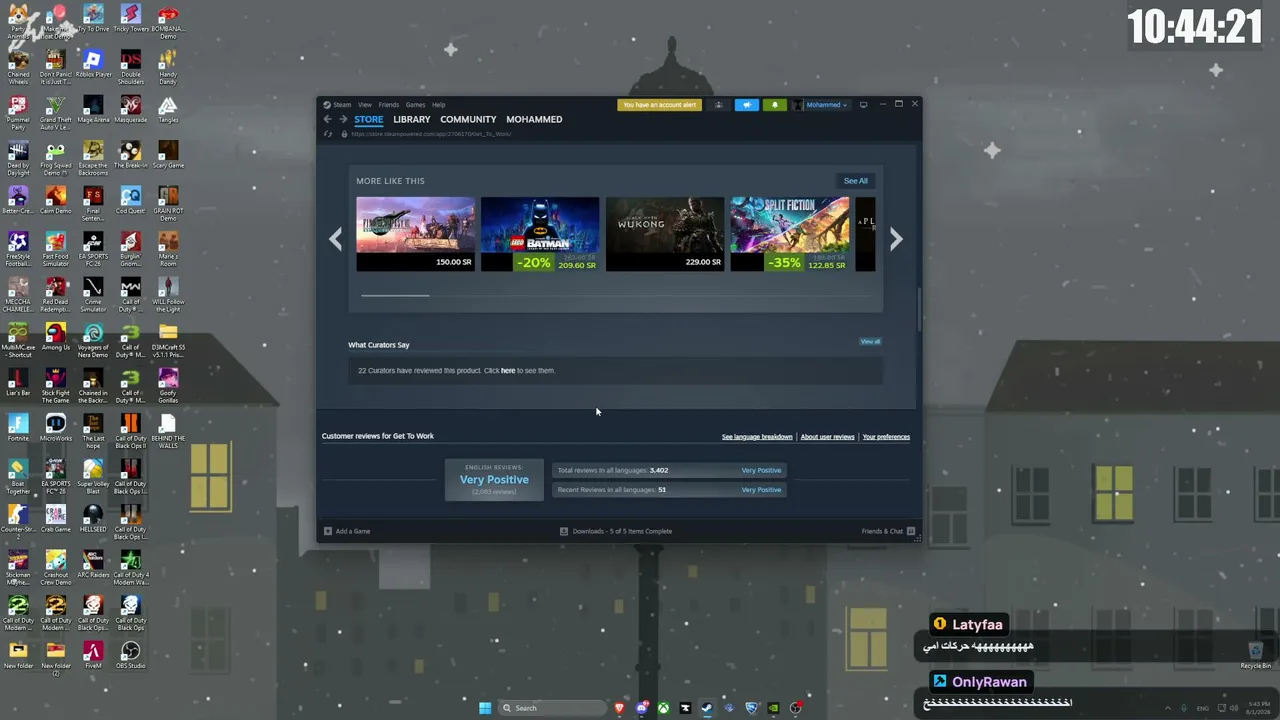Open Black Myth Wukong game thumbnail
This screenshot has width=1280, height=720.
[665, 234]
